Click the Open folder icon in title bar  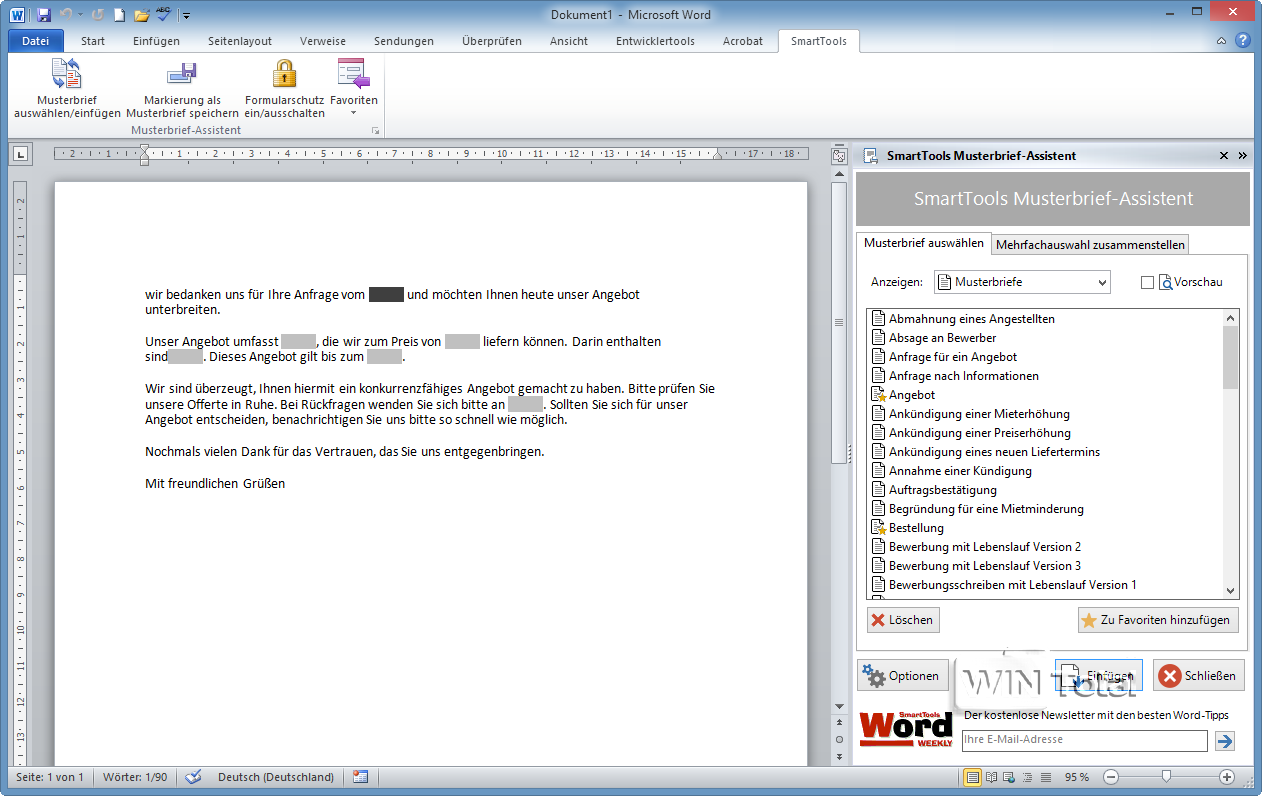(x=142, y=15)
